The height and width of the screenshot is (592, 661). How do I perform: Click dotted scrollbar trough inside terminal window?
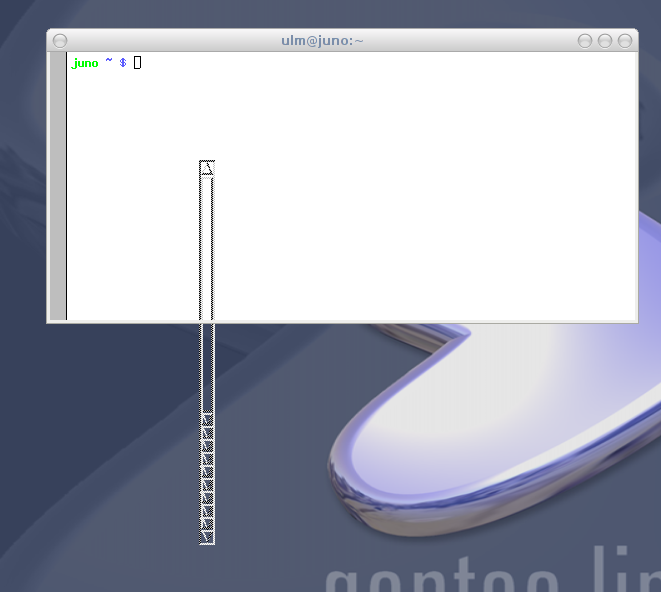pos(207,245)
